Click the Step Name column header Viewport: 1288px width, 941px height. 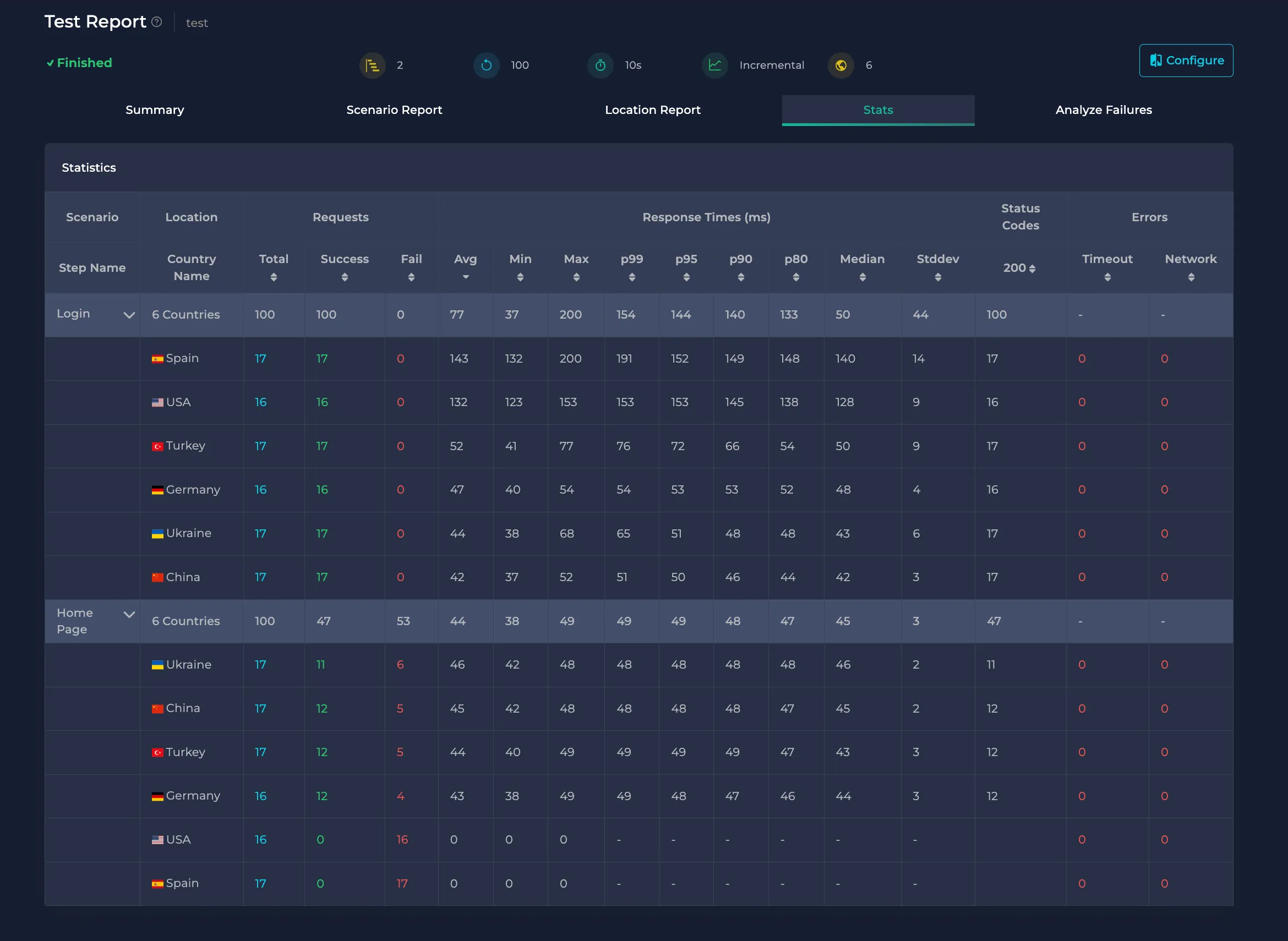click(x=92, y=268)
